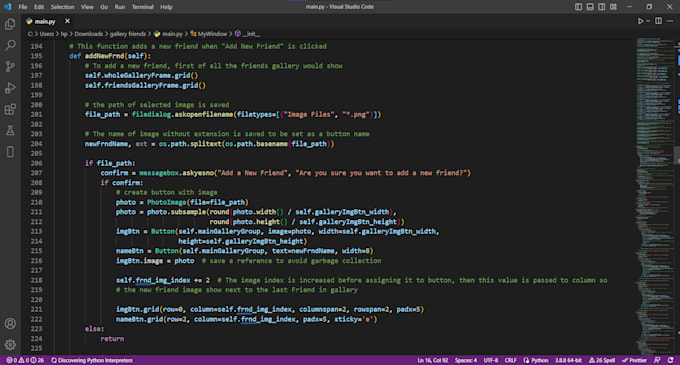Run the Python file with play icon

click(640, 21)
